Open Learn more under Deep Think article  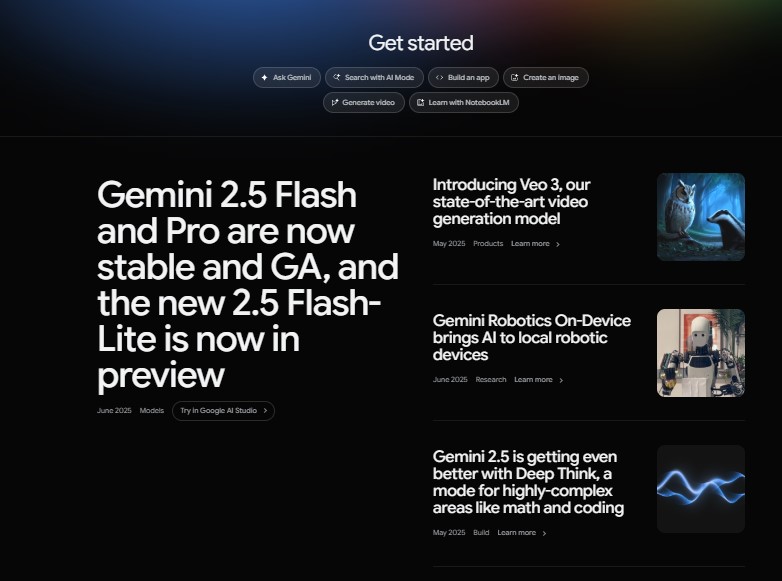click(x=516, y=533)
